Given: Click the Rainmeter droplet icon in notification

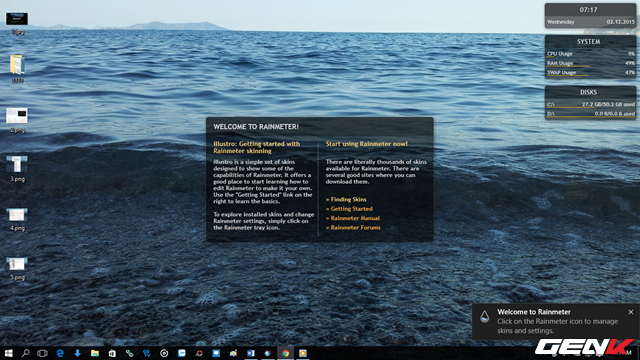Looking at the screenshot, I should click(x=484, y=316).
